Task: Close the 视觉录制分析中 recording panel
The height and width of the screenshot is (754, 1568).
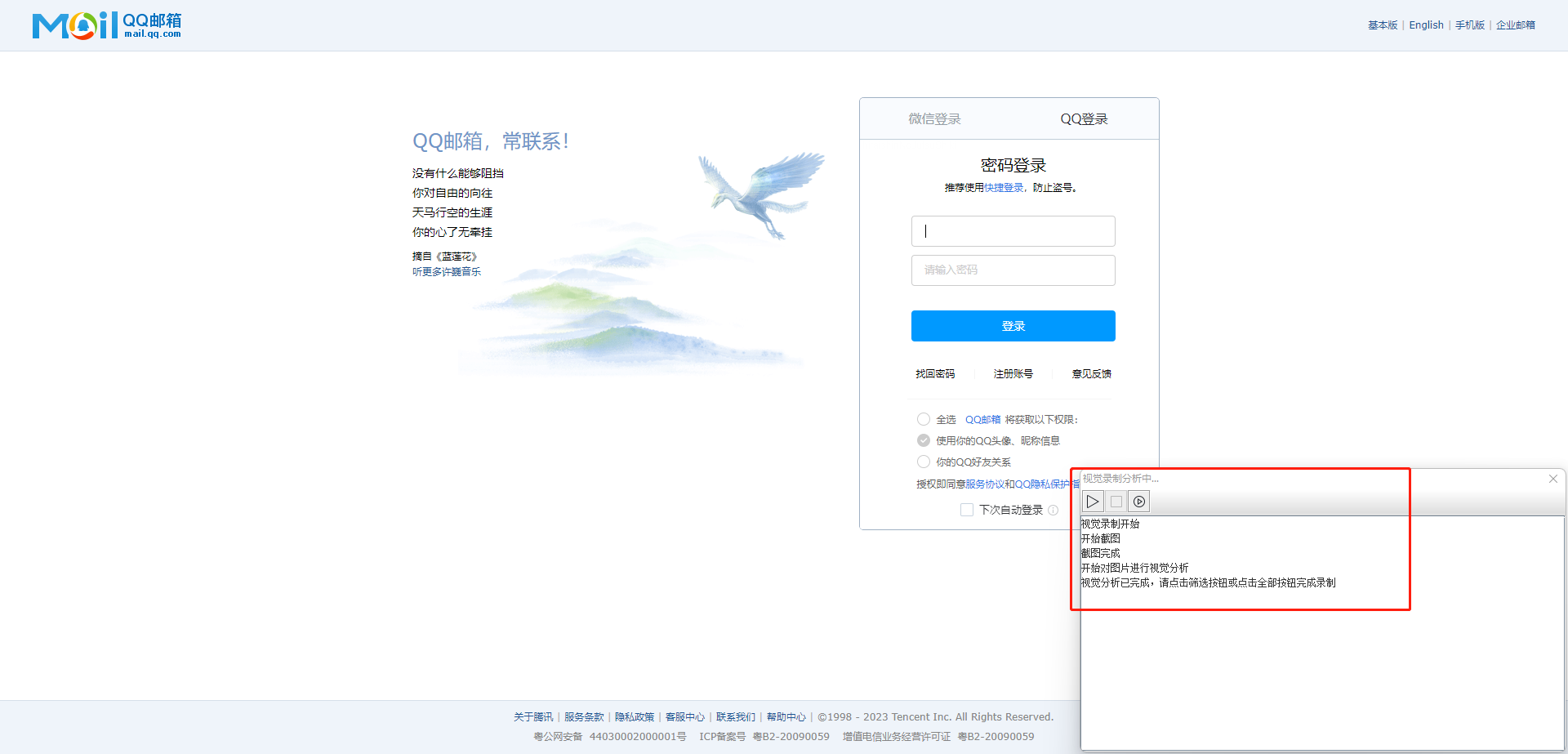Action: (x=1553, y=479)
